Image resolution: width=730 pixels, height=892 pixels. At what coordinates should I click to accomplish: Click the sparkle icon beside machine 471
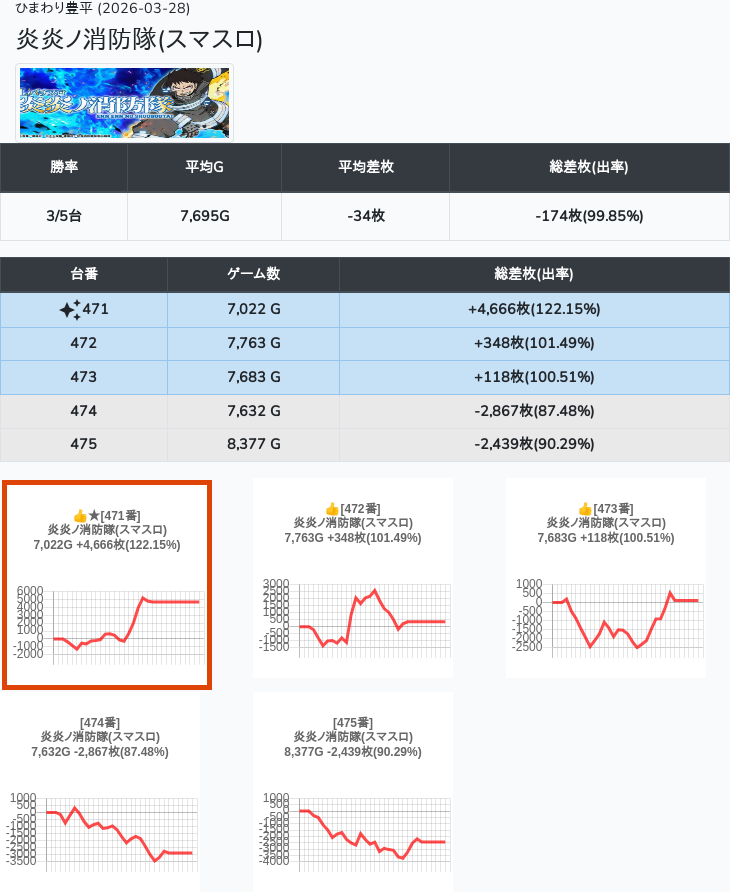69,310
